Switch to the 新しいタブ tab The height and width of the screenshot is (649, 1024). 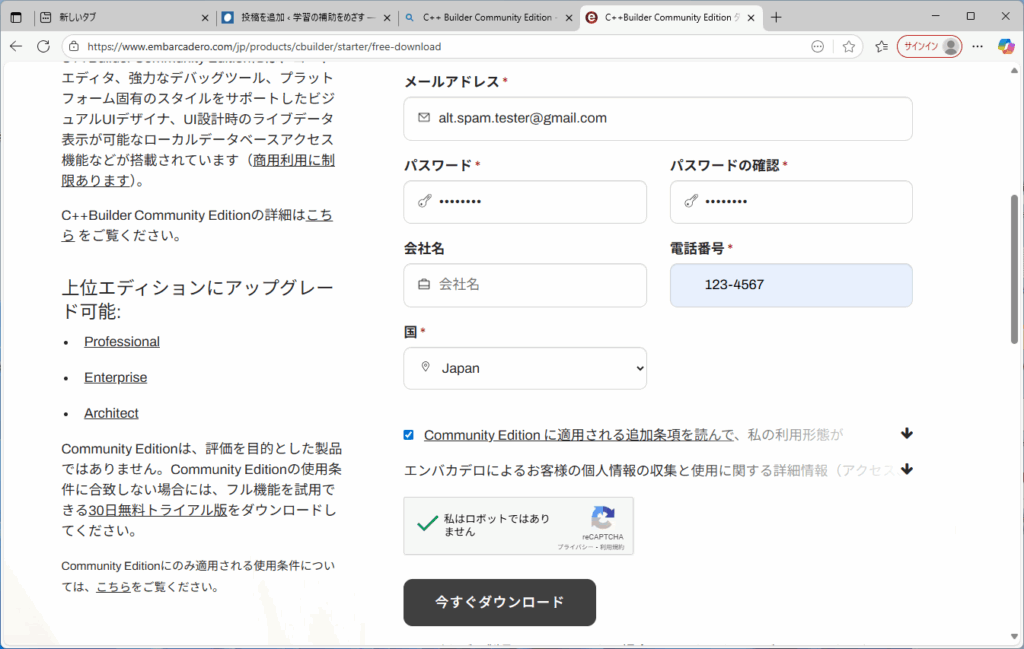click(x=124, y=18)
